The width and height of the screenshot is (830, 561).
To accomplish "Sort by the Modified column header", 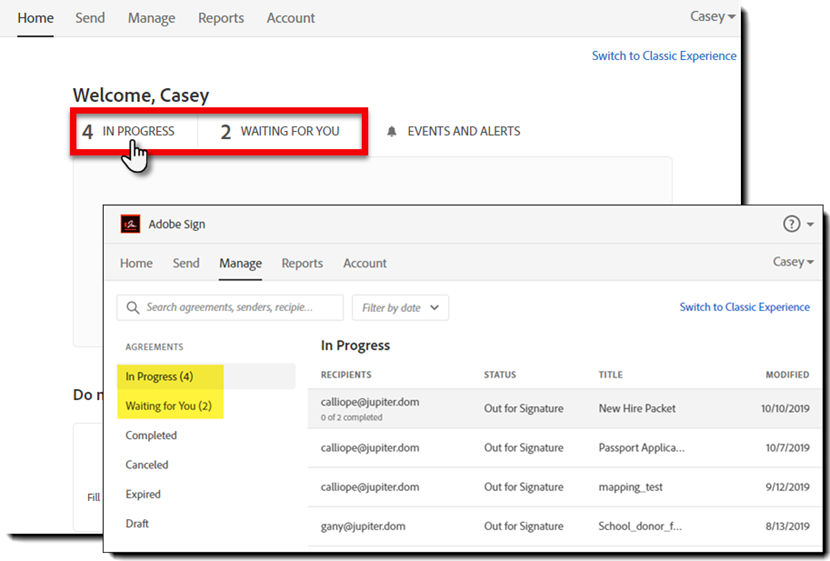I will [787, 375].
